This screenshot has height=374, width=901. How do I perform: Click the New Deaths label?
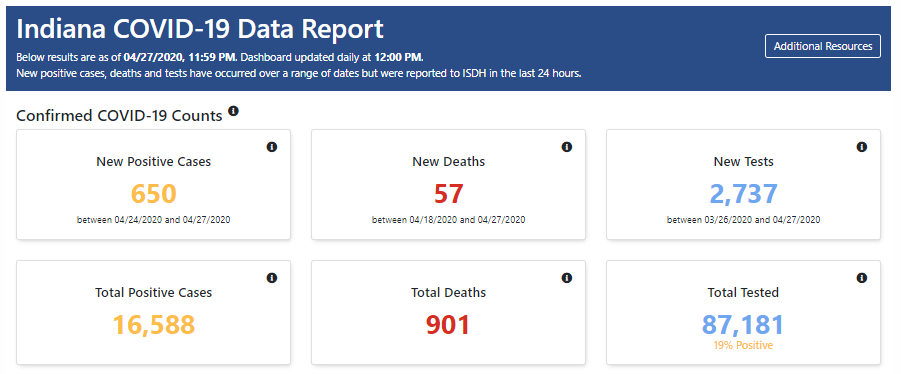tap(448, 162)
